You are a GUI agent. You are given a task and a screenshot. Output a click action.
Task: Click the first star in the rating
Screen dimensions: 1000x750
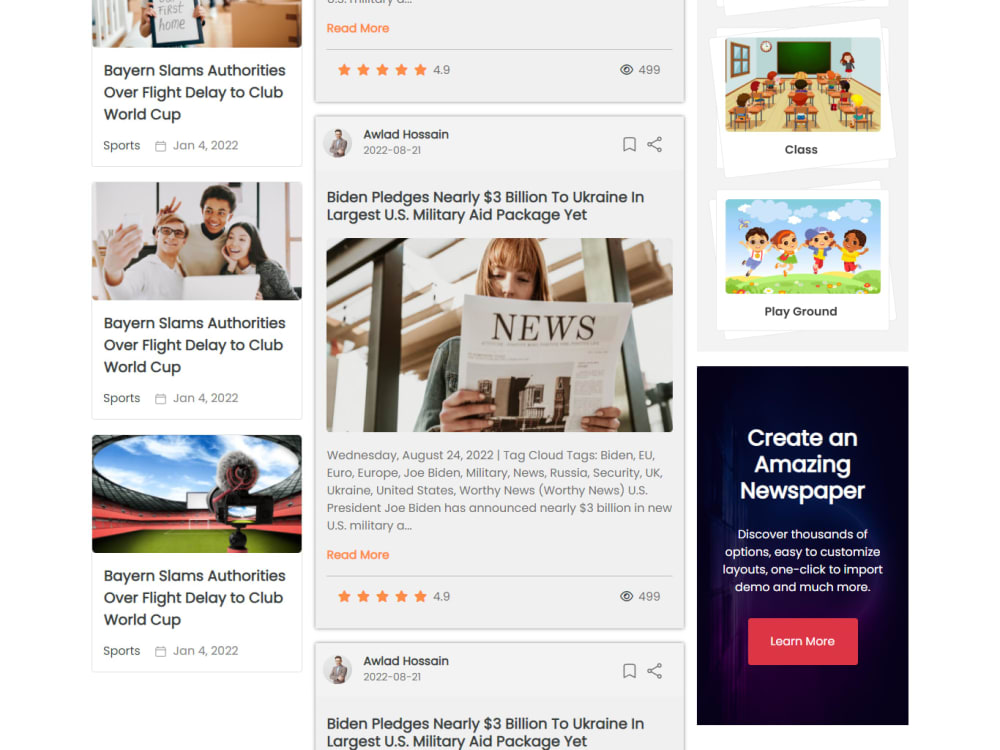pyautogui.click(x=344, y=596)
